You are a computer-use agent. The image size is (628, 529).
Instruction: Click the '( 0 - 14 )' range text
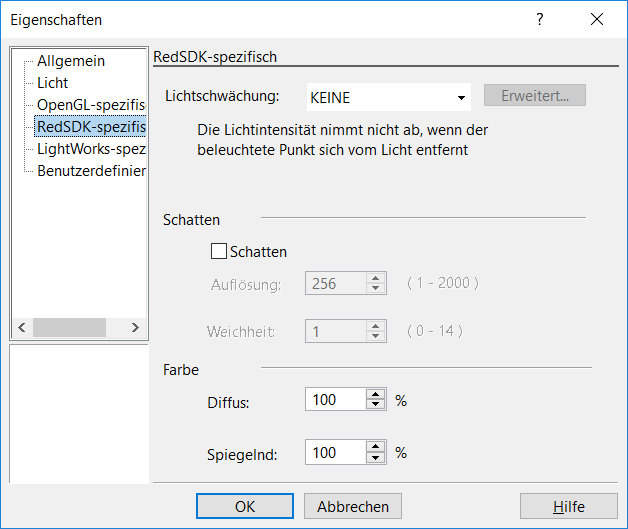435,331
